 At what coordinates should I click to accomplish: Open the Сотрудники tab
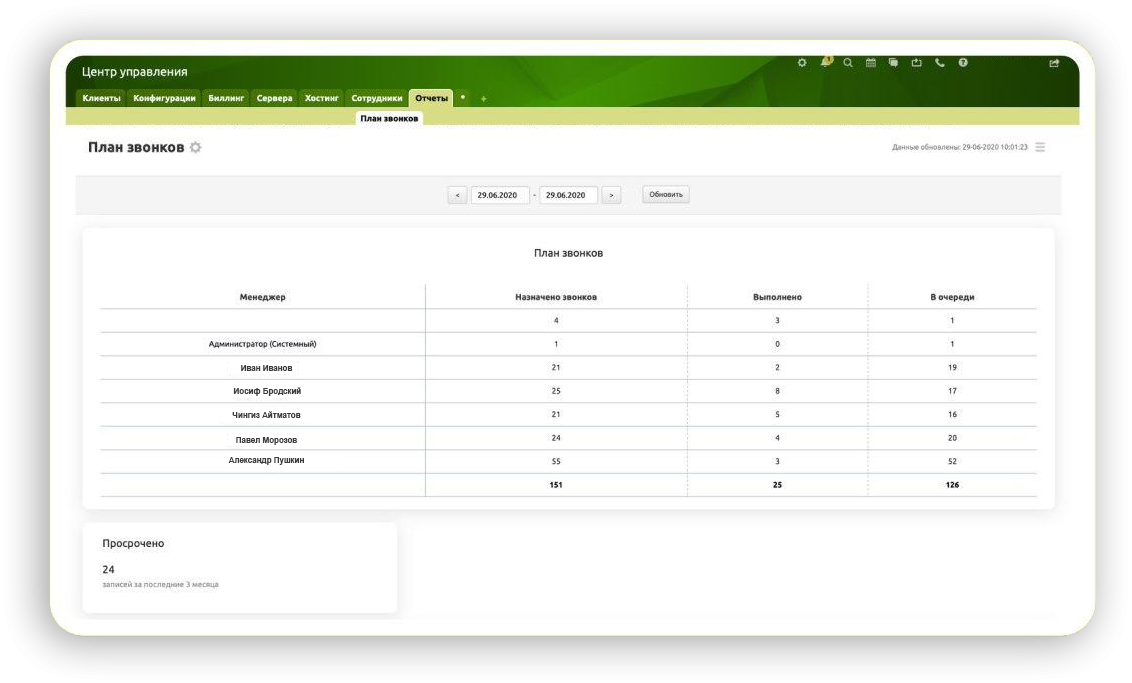pyautogui.click(x=377, y=98)
